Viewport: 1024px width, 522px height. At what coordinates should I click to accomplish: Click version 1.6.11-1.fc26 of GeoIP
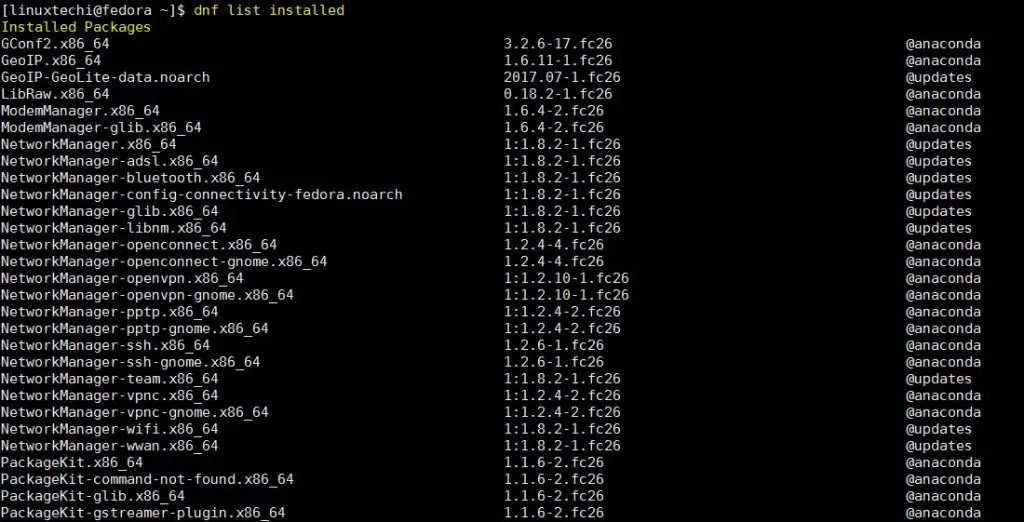pyautogui.click(x=558, y=61)
